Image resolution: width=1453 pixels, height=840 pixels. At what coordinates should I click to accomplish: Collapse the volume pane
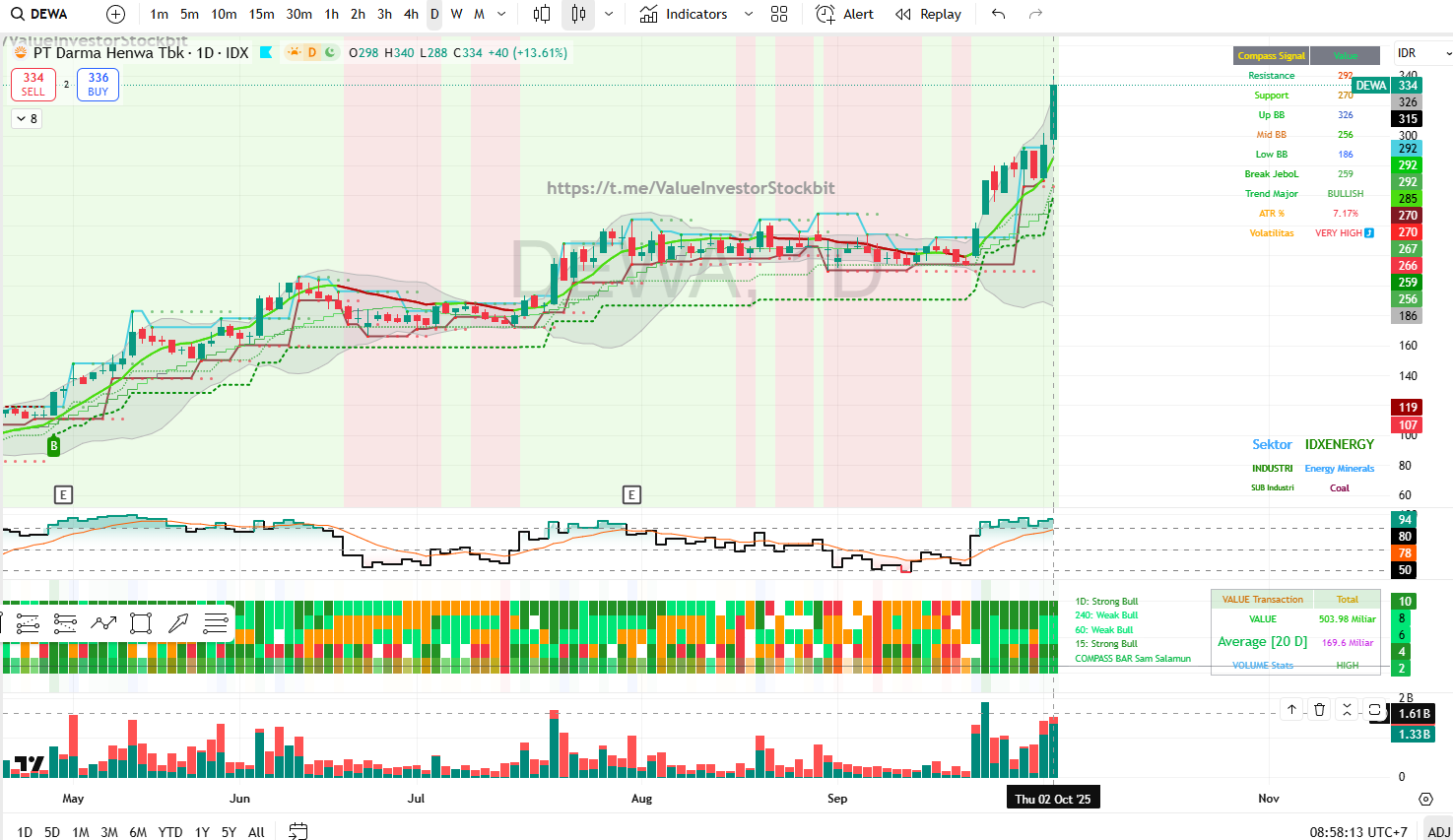pos(1347,709)
